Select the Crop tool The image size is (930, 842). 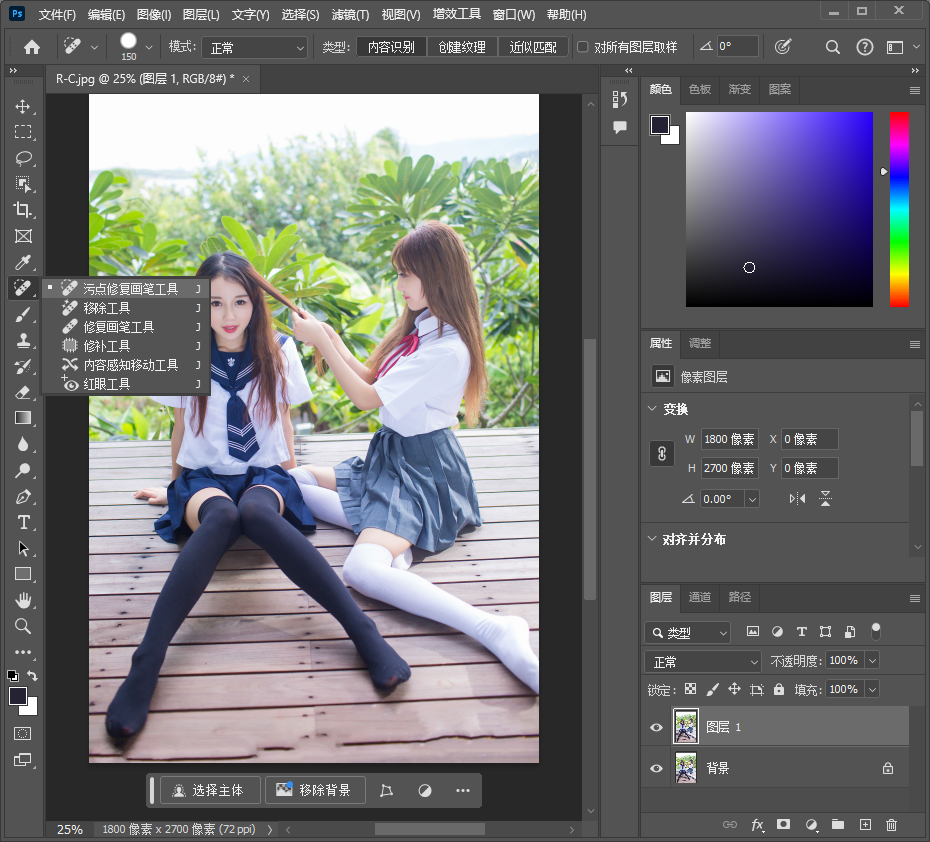click(23, 210)
